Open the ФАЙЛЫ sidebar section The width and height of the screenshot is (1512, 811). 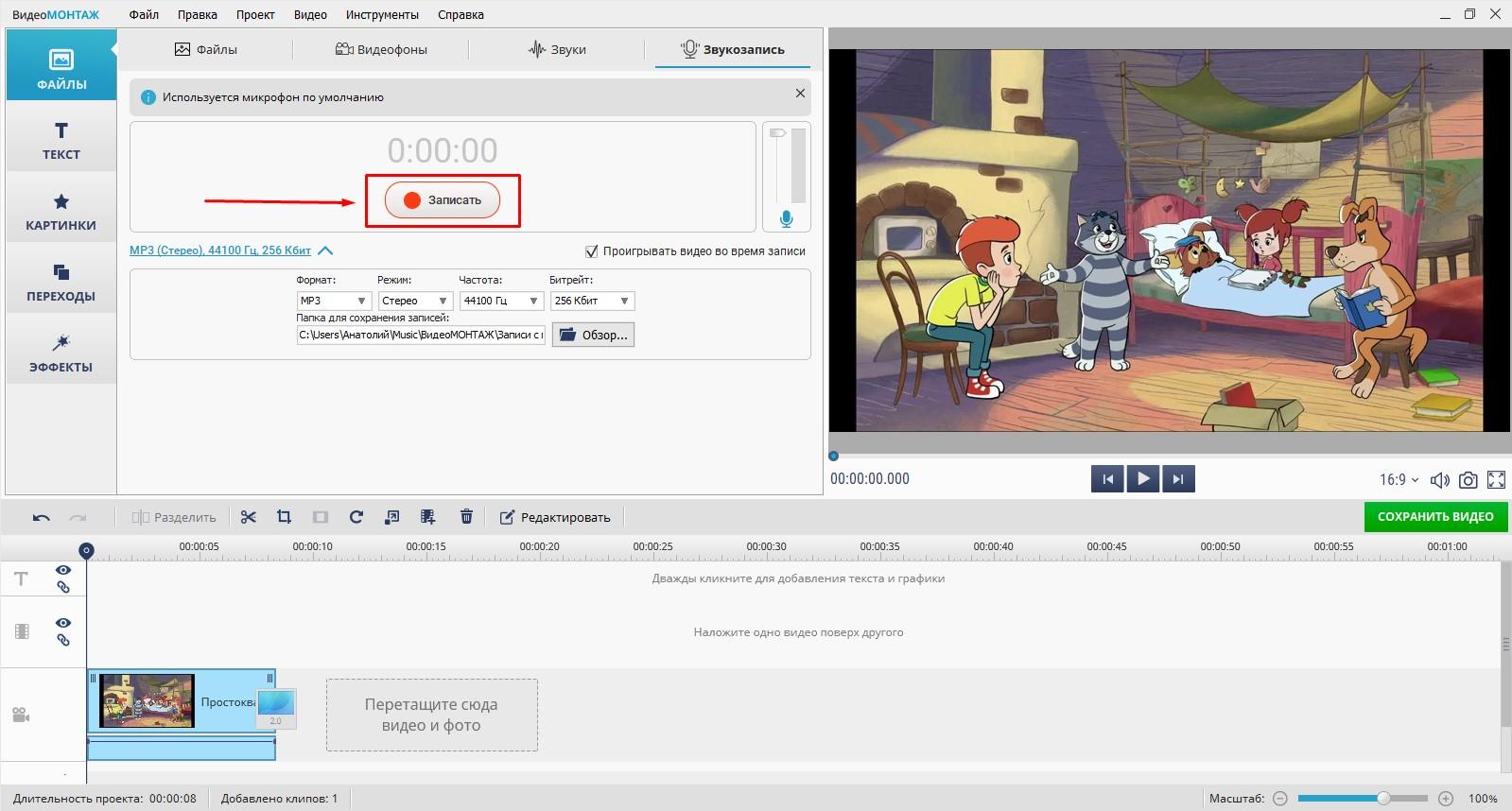point(61,65)
